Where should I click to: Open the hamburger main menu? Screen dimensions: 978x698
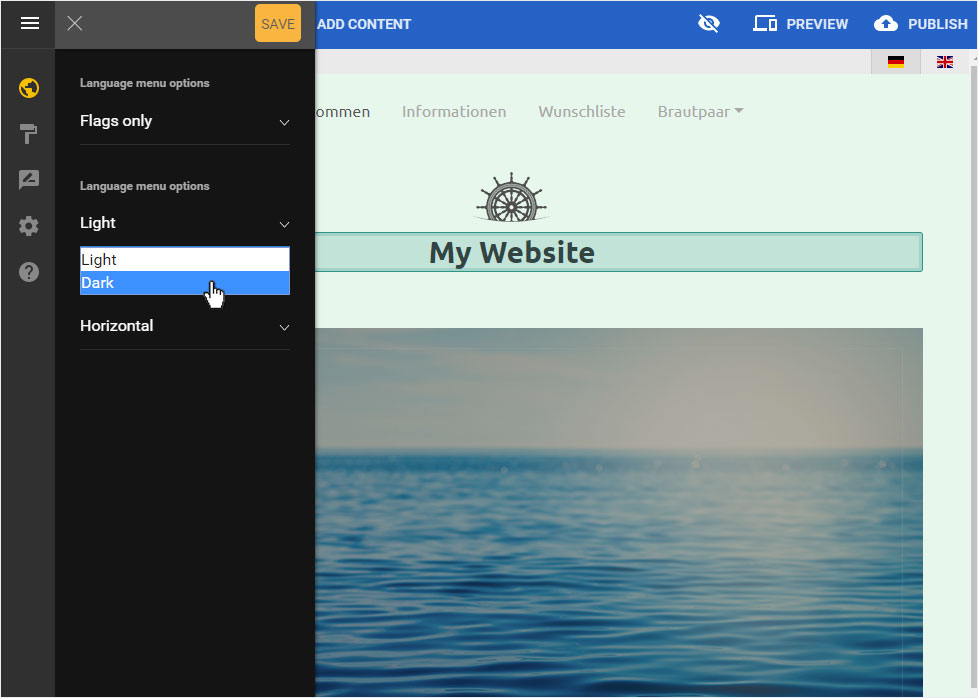pyautogui.click(x=29, y=24)
